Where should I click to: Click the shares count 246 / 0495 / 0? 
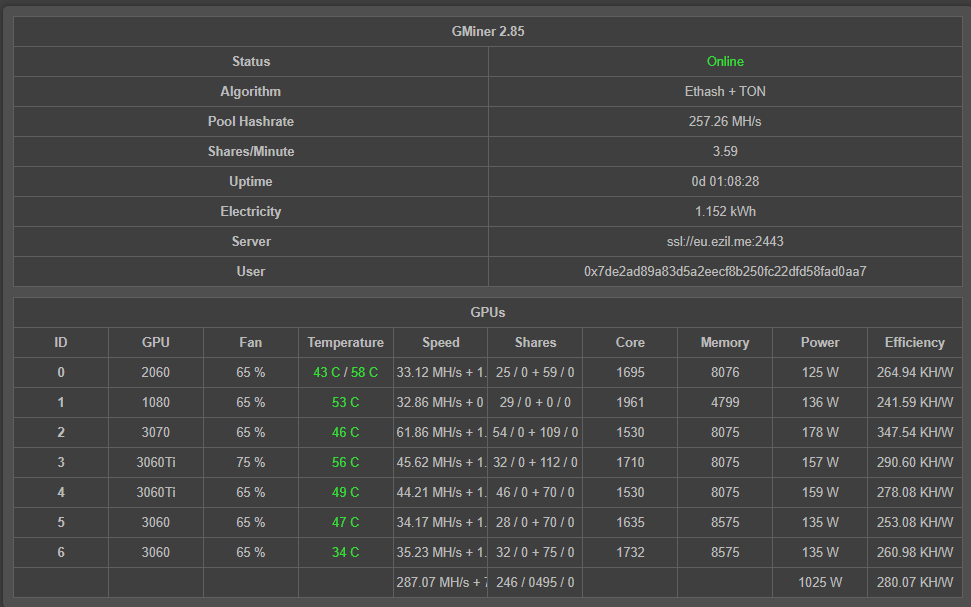[535, 581]
